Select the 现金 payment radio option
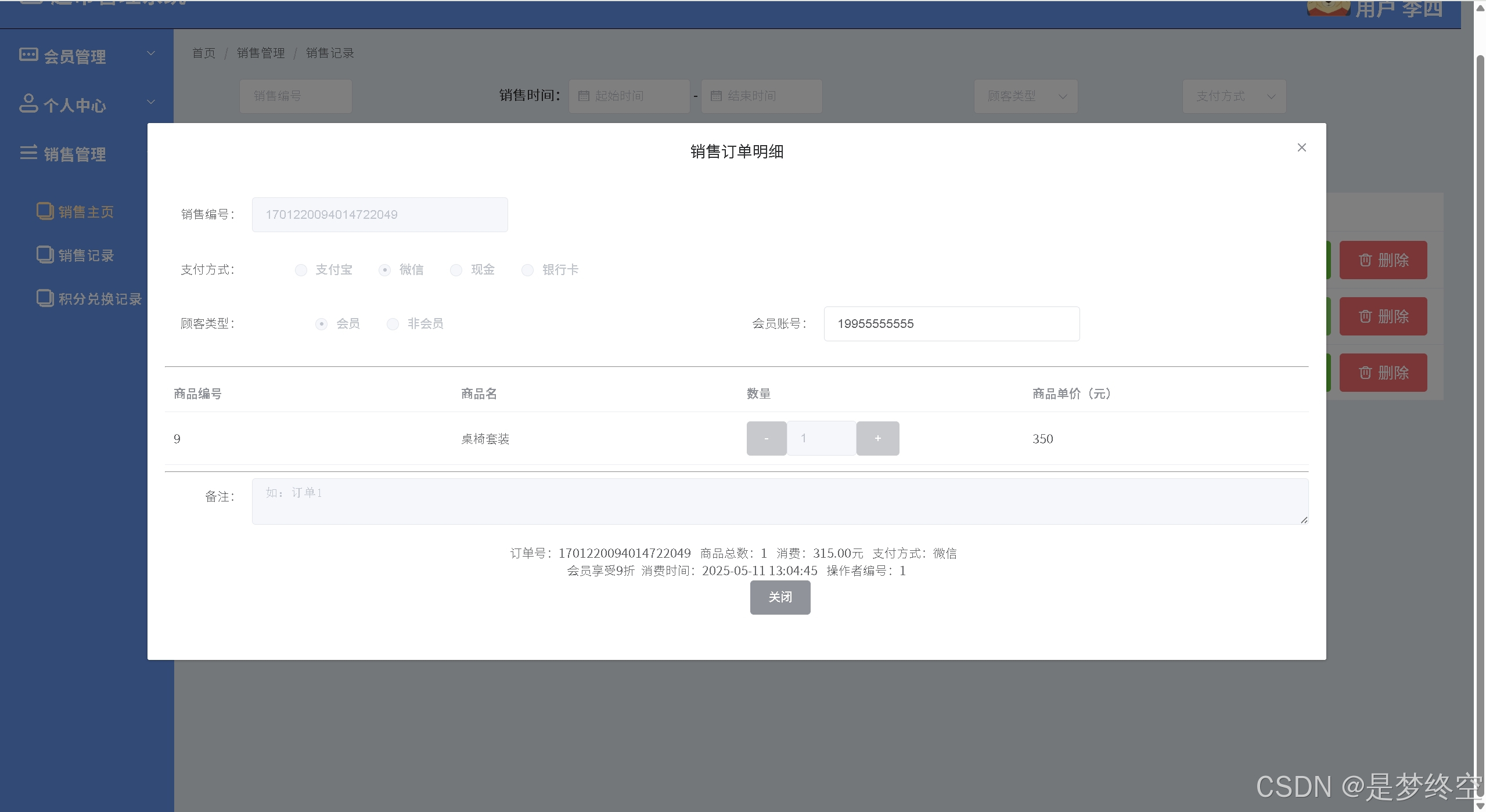 tap(456, 270)
